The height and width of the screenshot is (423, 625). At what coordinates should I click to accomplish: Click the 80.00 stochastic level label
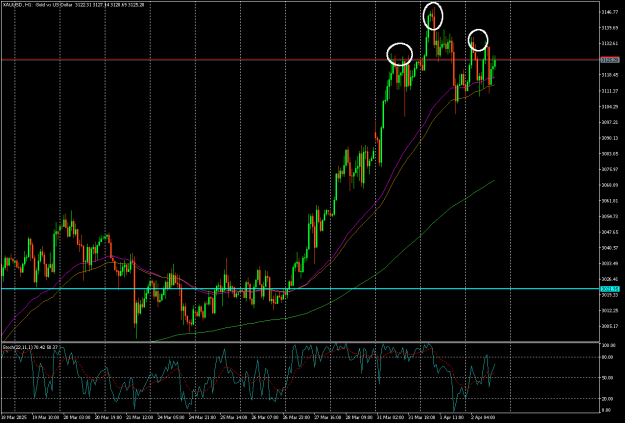[x=606, y=357]
